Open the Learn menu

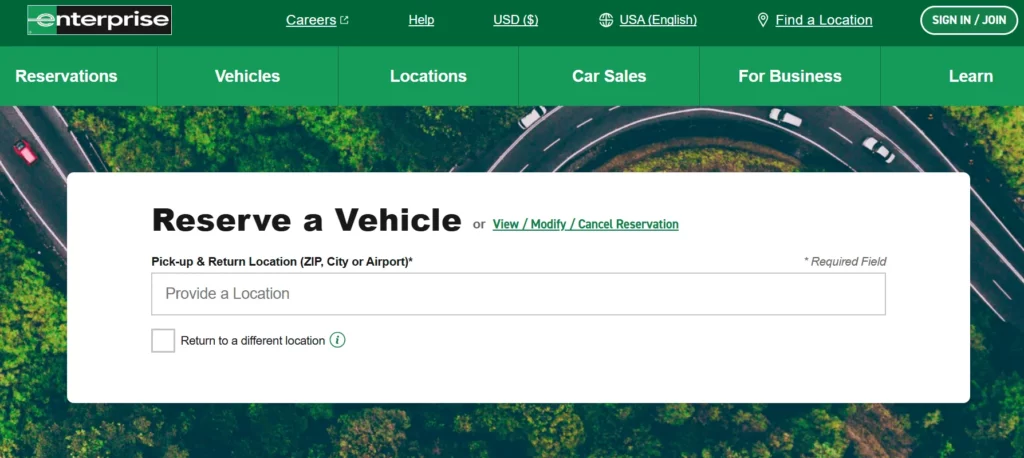(970, 76)
